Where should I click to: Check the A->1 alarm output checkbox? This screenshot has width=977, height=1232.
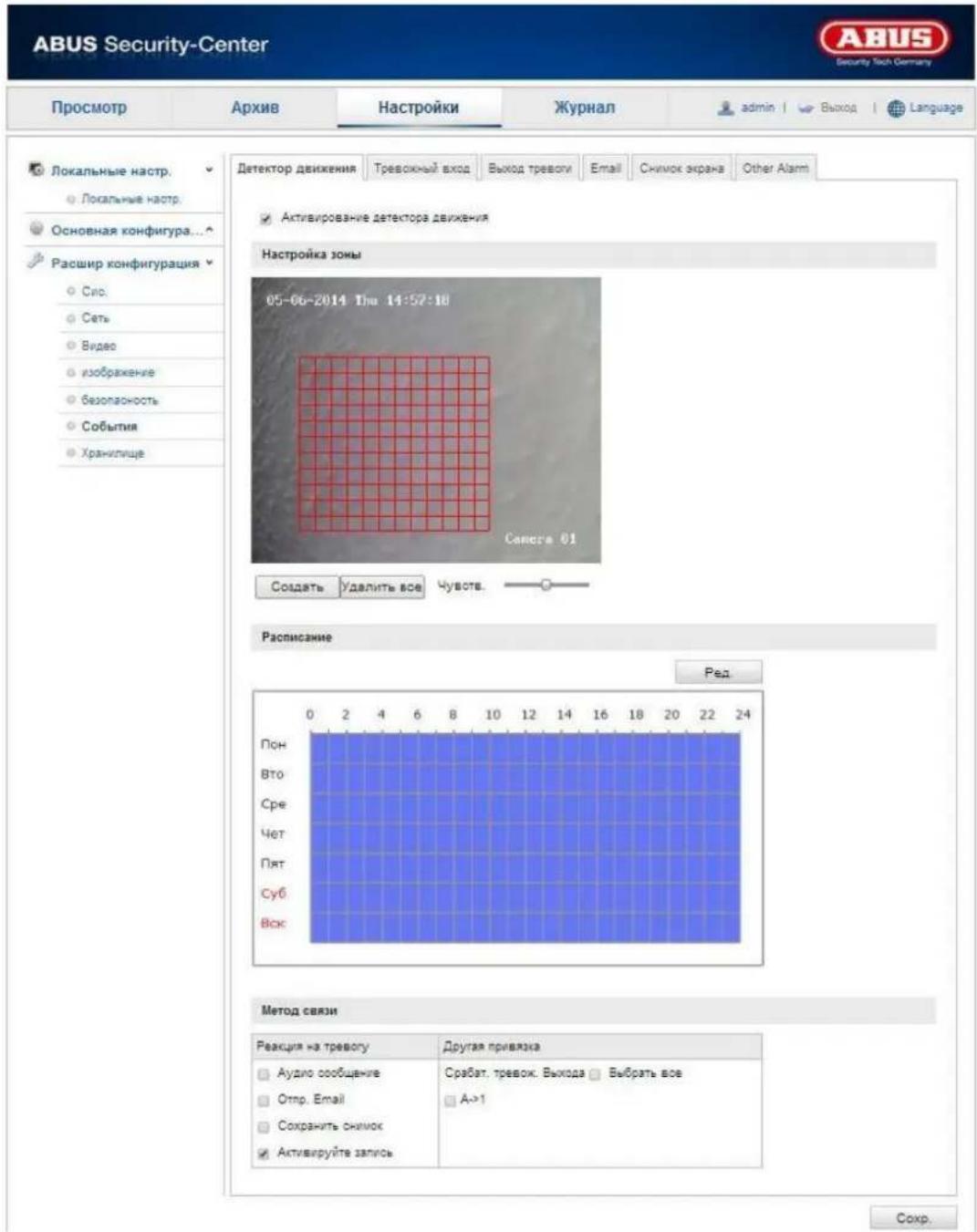coord(450,1101)
